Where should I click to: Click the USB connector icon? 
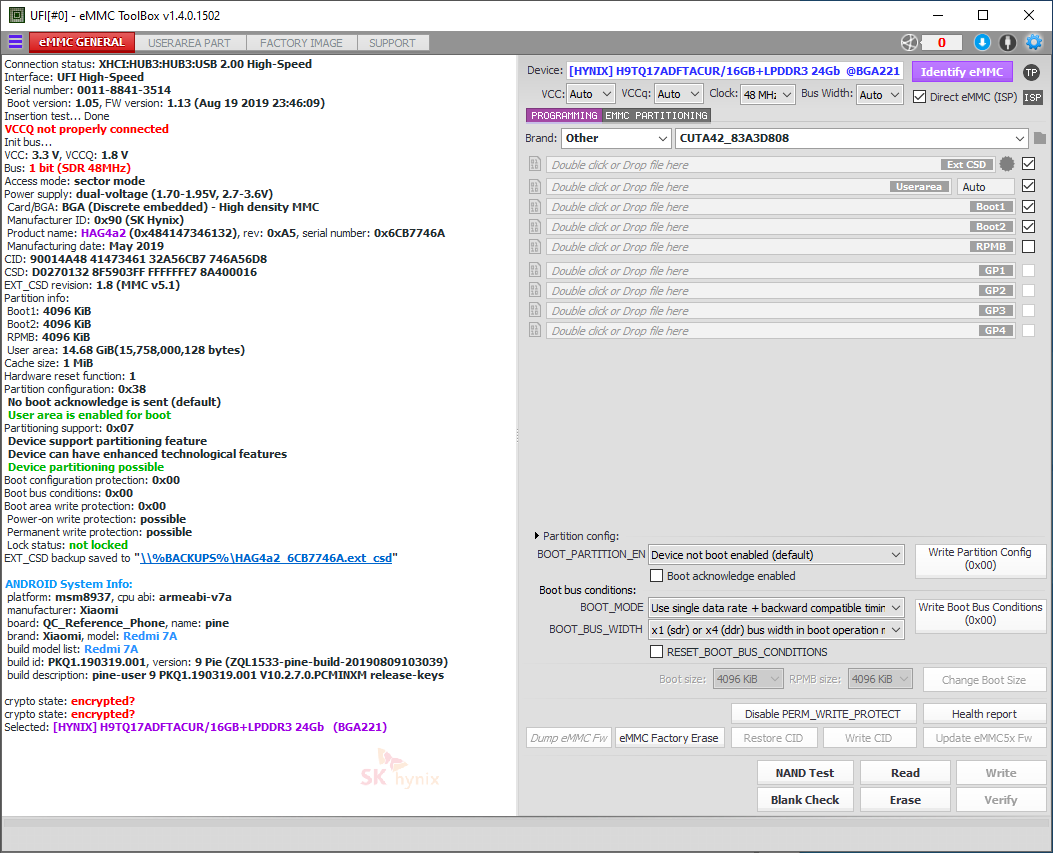[1007, 42]
